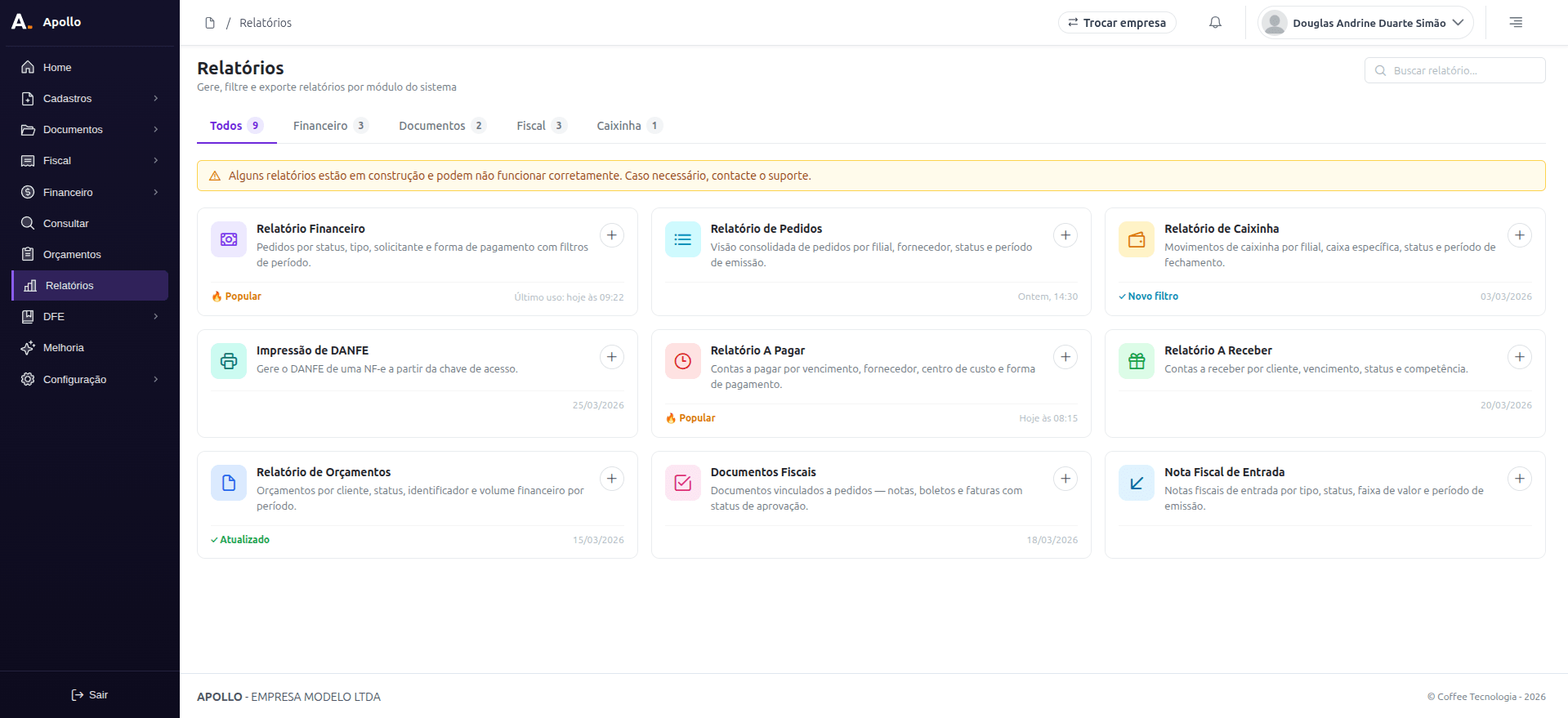Click the Relatório de Caixinha wallet icon
1568x718 pixels.
1137,239
